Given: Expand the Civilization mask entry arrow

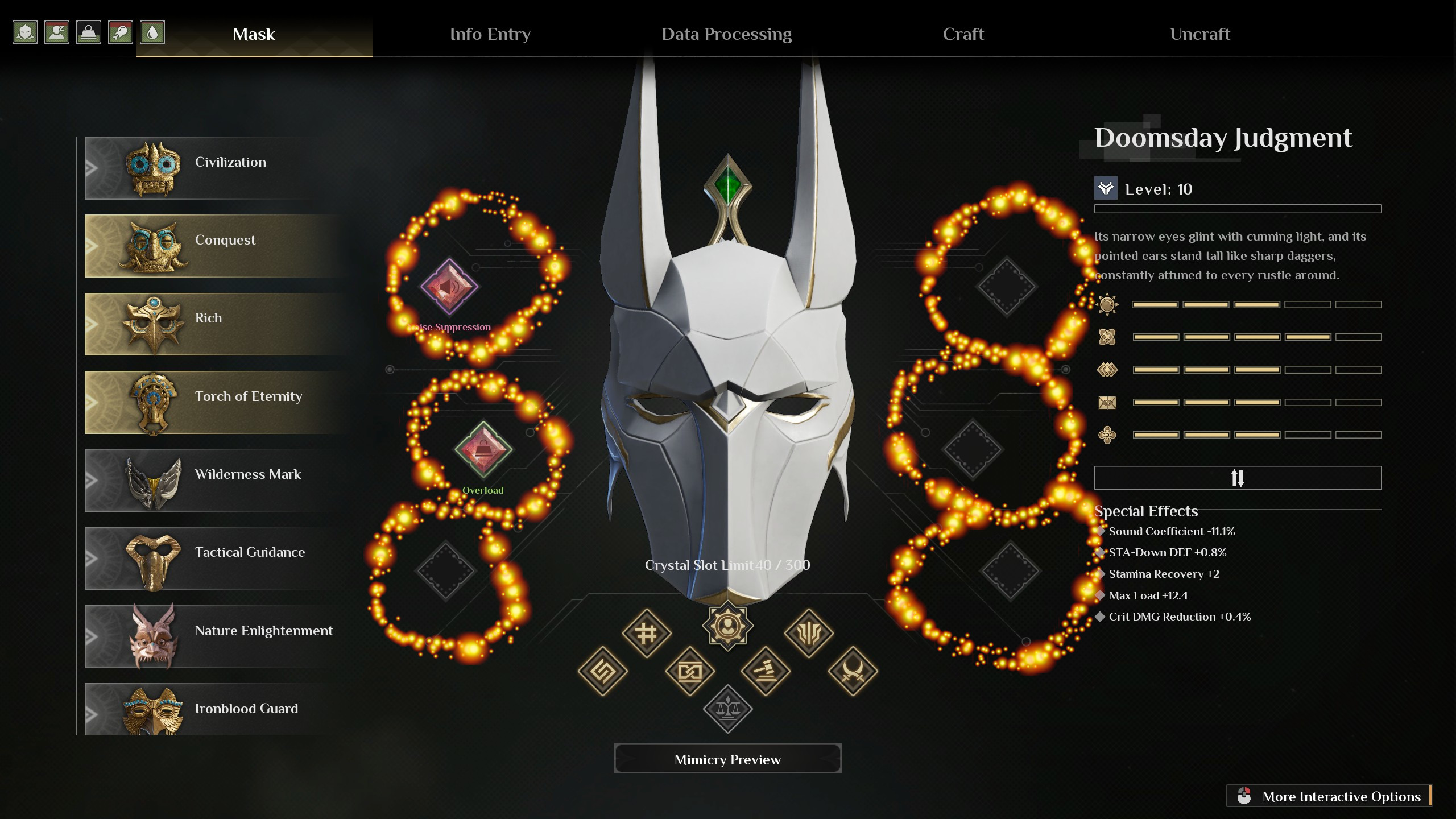Looking at the screenshot, I should 91,168.
